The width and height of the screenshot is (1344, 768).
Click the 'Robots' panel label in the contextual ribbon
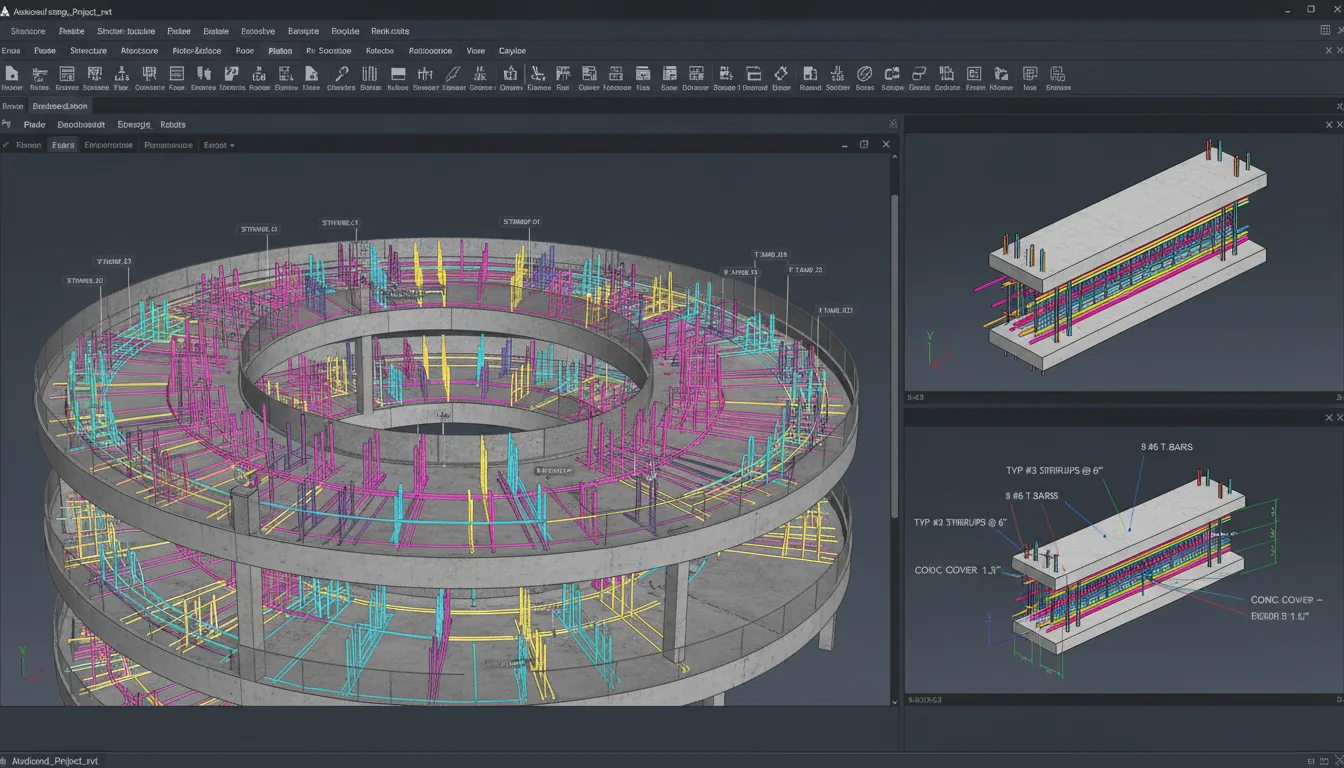coord(172,124)
